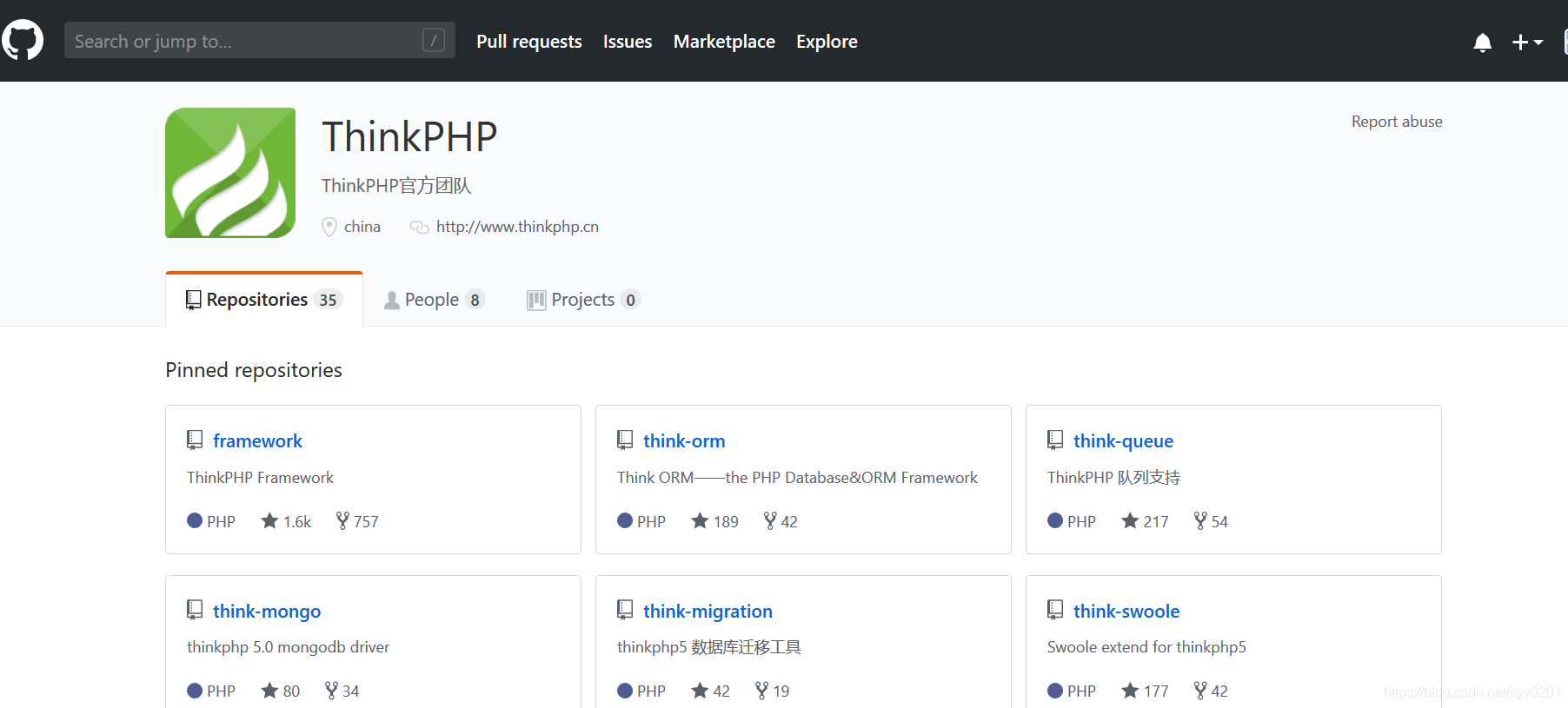Click the 'thinkphp5 数据库迁移工具' description text
Viewport: 1568px width, 708px height.
click(x=709, y=647)
